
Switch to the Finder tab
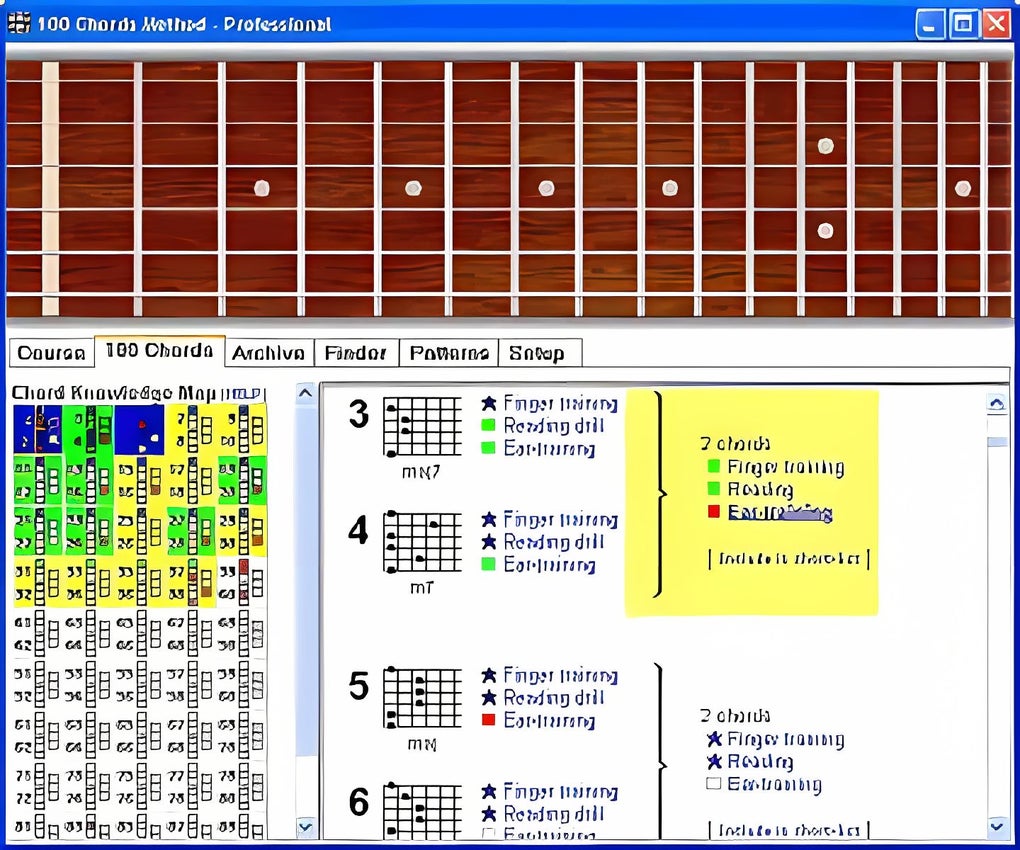[x=356, y=352]
